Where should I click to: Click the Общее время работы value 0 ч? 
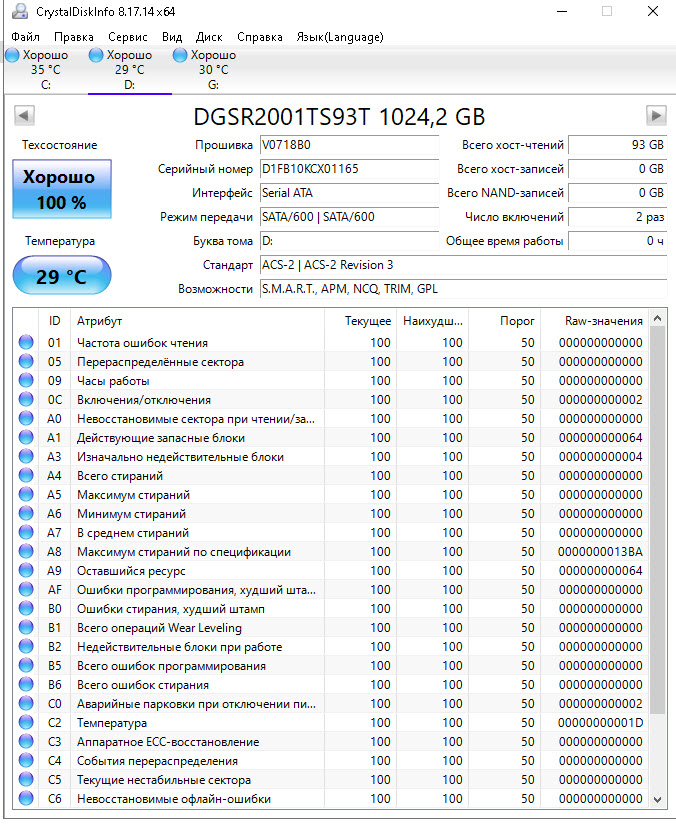point(618,241)
